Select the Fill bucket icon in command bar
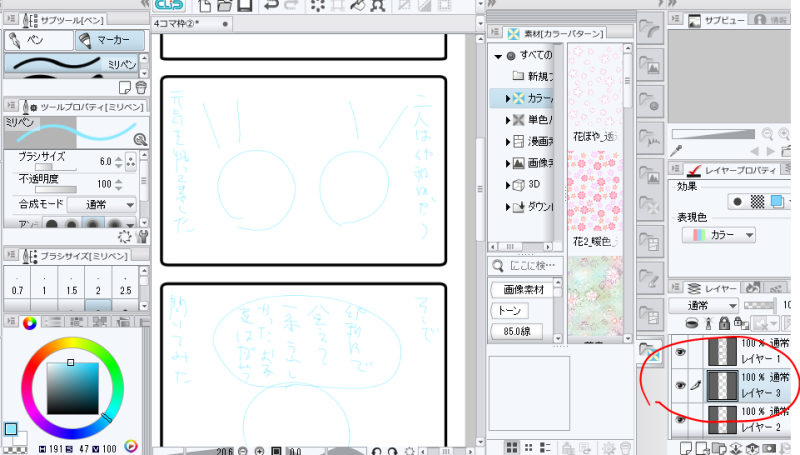The height and width of the screenshot is (455, 800). 358,6
